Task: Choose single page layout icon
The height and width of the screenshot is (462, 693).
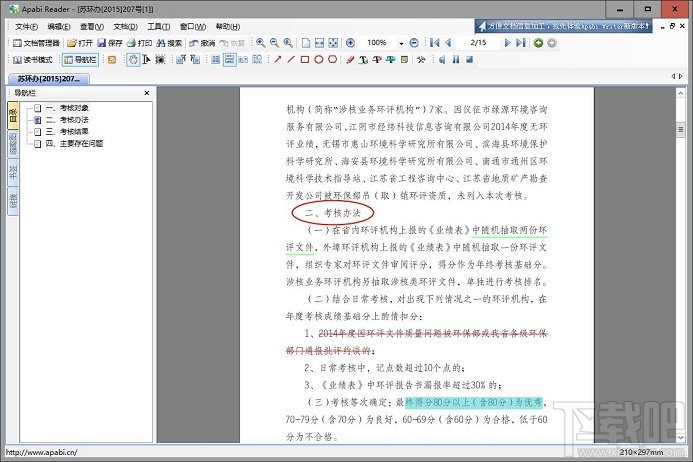Action: coord(215,59)
